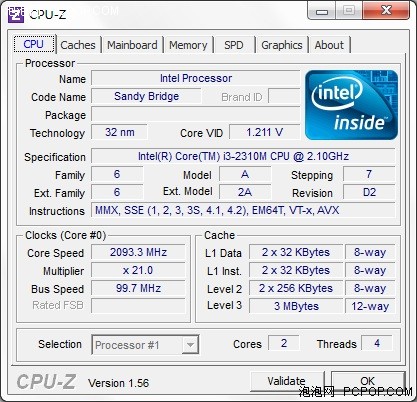This screenshot has width=417, height=402.
Task: Close the CPU-Z window
Action: pyautogui.click(x=386, y=11)
